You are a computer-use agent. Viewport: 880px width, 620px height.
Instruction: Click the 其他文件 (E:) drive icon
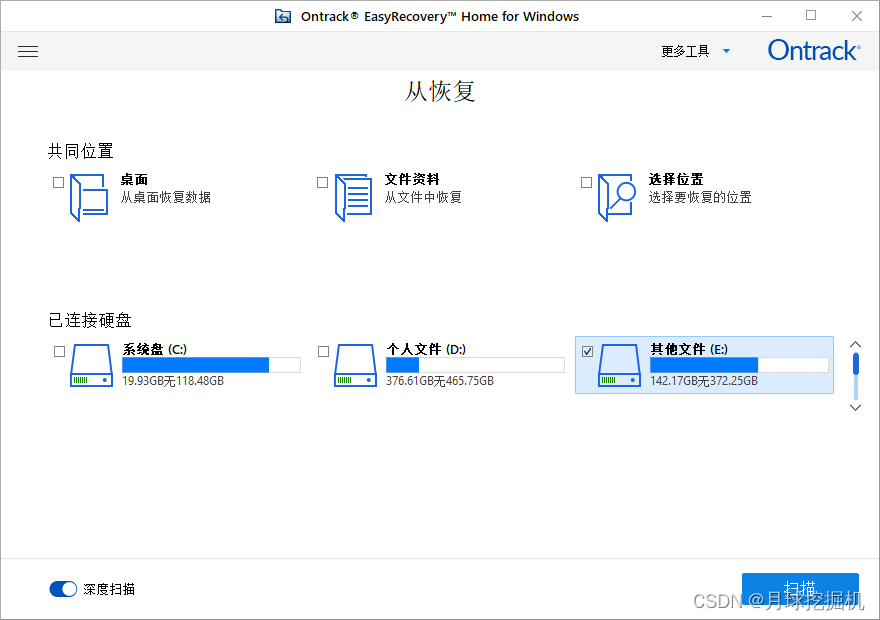[x=620, y=365]
